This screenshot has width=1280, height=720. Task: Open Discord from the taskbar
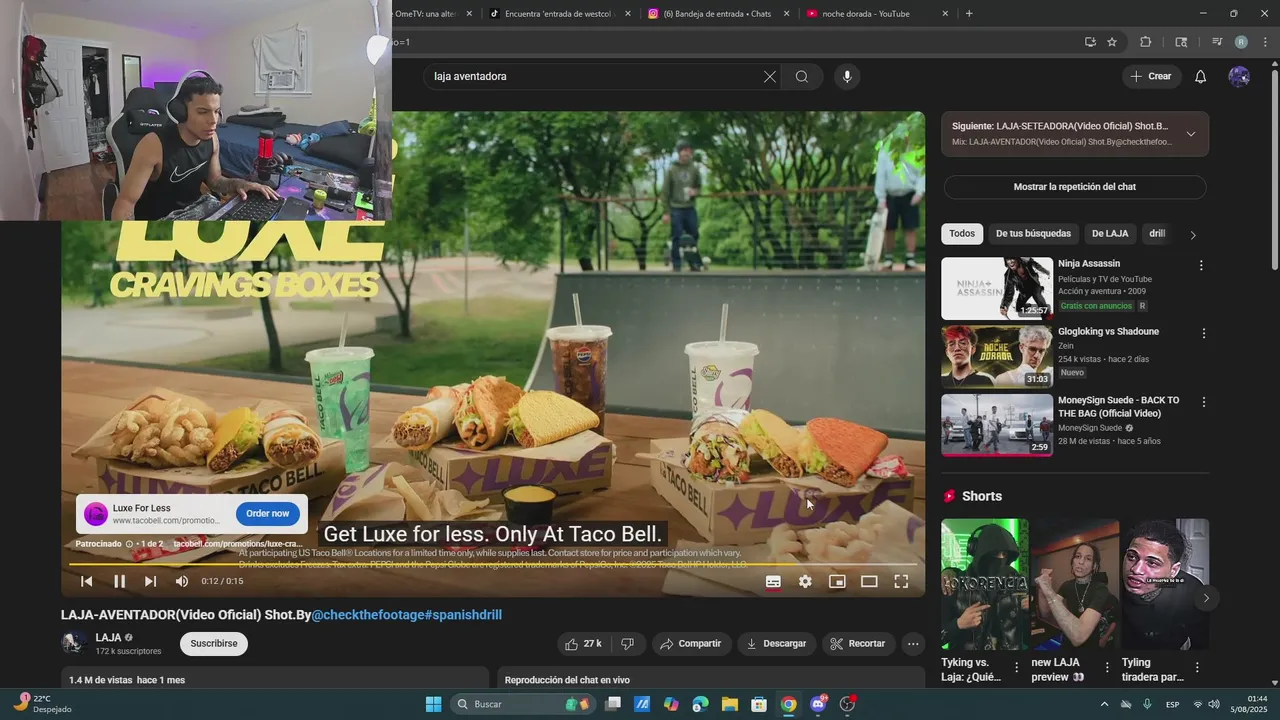click(x=818, y=704)
